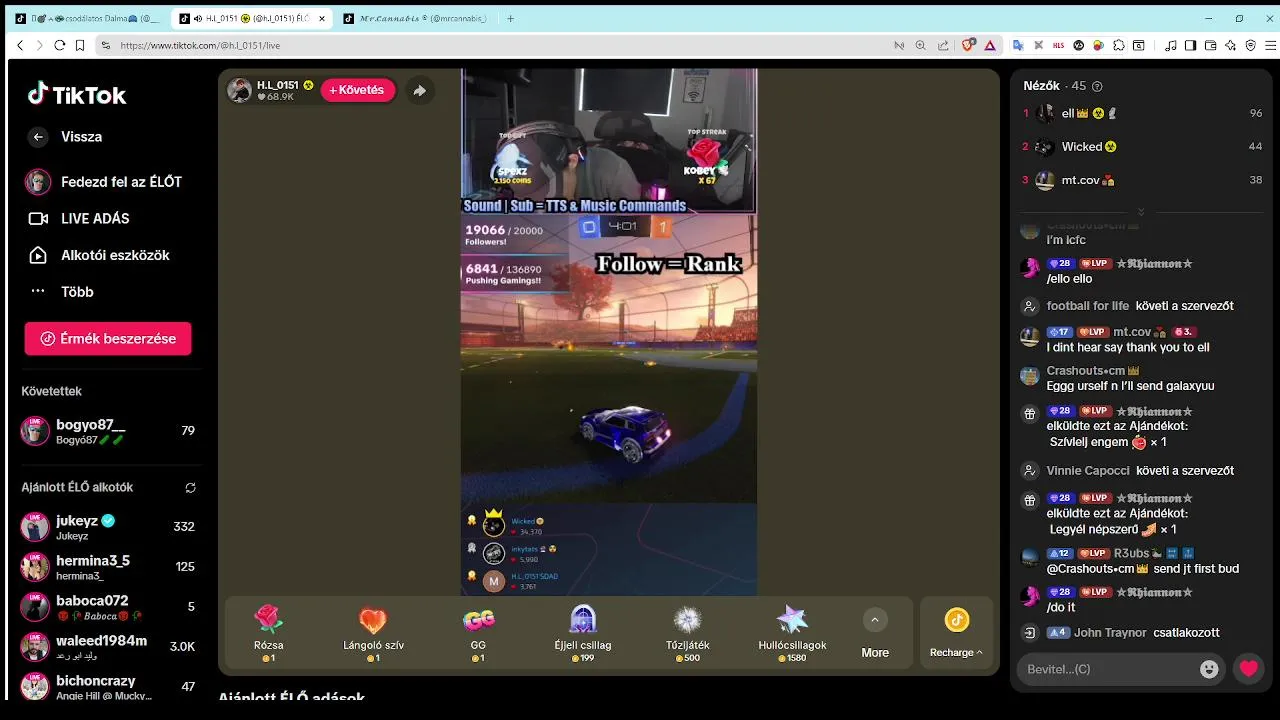
Task: Click the Nézők info question icon
Action: [x=1097, y=87]
